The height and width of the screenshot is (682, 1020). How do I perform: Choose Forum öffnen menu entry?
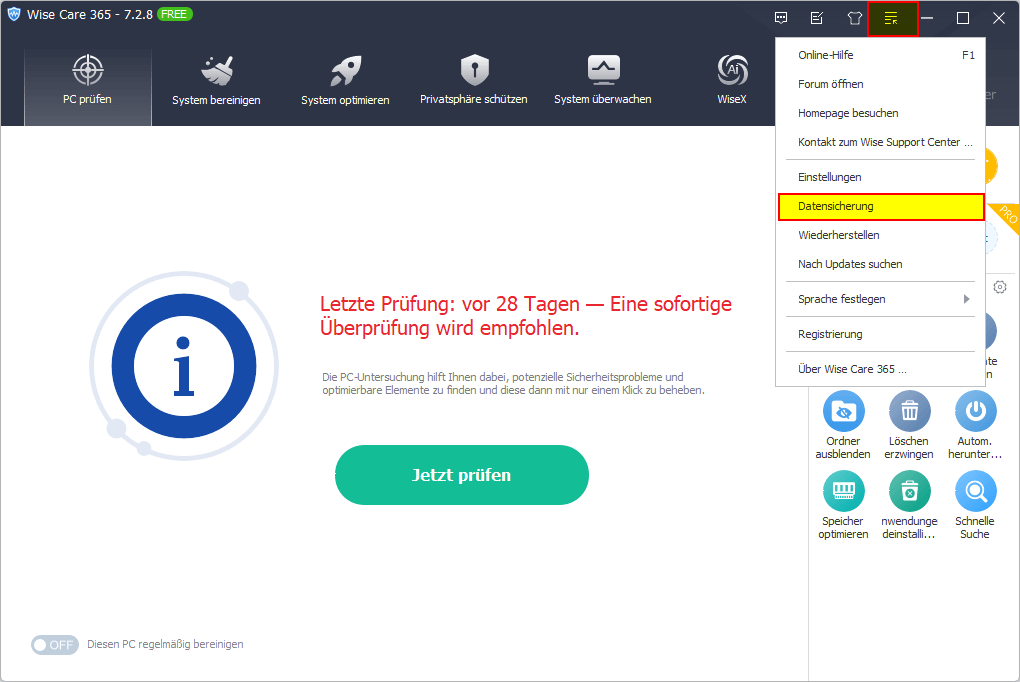coord(881,84)
